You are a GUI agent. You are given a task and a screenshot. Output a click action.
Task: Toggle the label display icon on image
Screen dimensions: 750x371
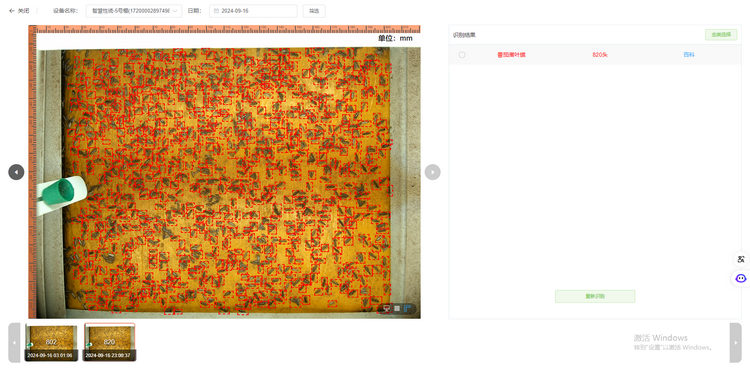coord(386,308)
